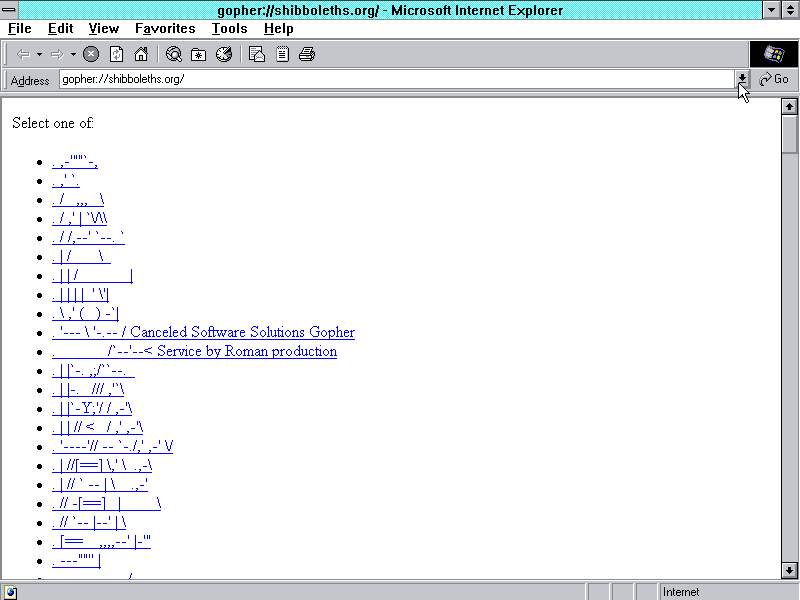Refresh the page with the Refresh icon
The height and width of the screenshot is (600, 800).
[x=116, y=54]
